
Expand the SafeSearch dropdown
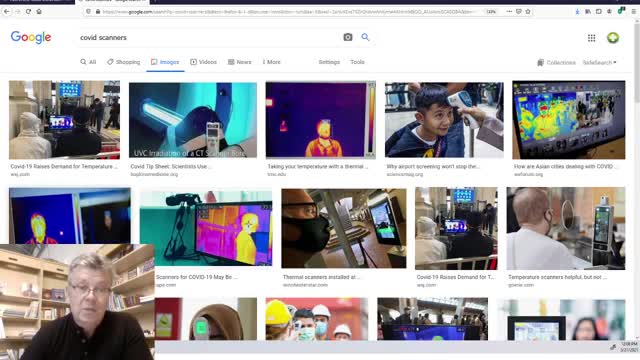[x=599, y=62]
